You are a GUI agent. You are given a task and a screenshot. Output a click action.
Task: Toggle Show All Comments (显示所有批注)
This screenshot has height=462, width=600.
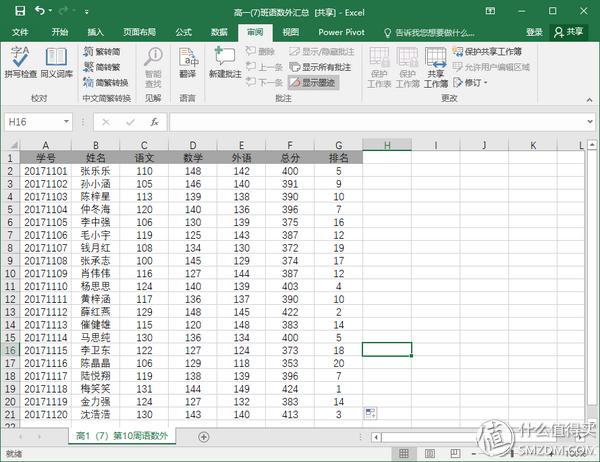320,67
